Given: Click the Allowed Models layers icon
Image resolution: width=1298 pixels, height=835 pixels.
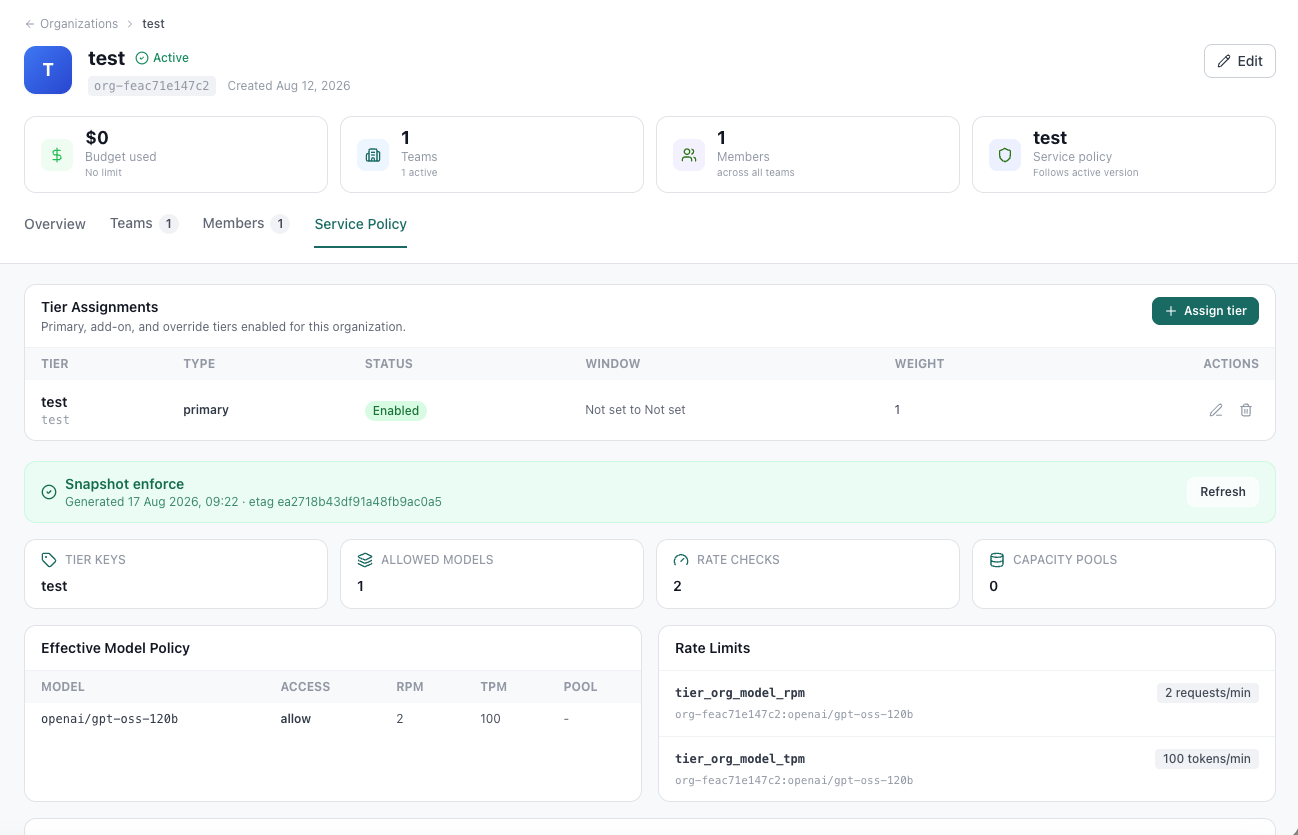Looking at the screenshot, I should click(x=365, y=560).
